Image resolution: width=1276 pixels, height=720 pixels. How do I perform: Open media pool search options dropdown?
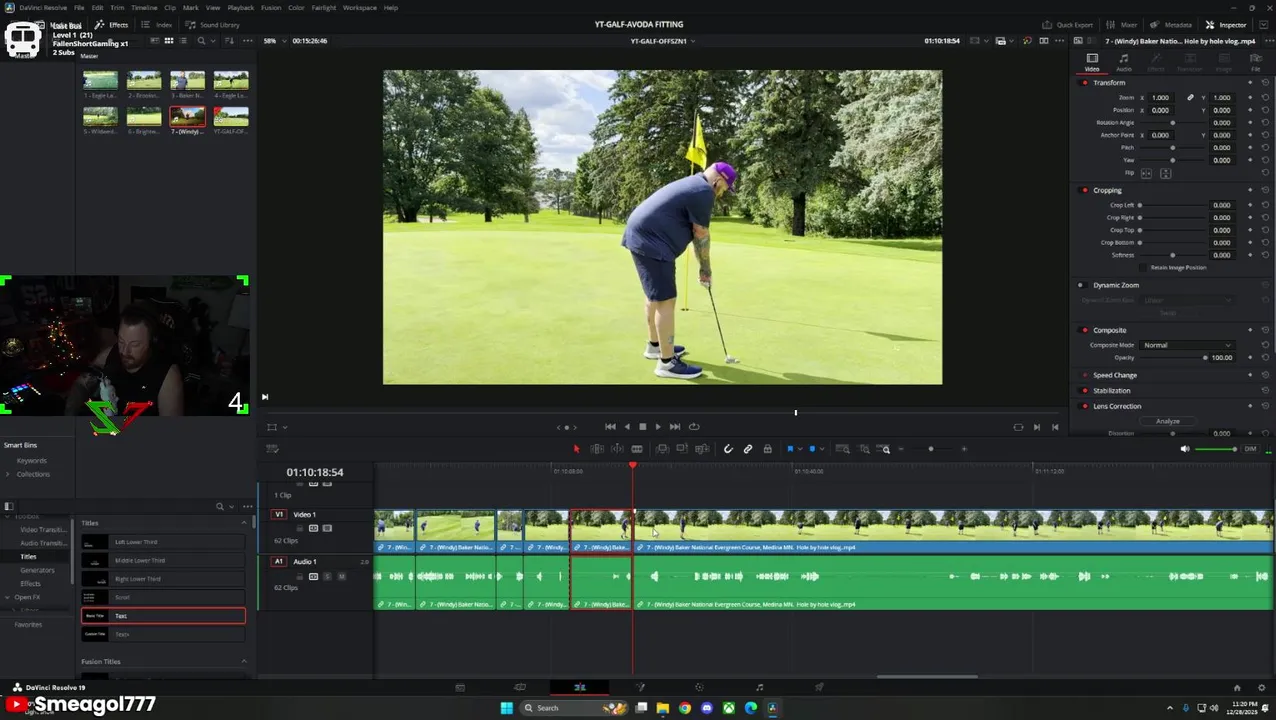click(212, 41)
